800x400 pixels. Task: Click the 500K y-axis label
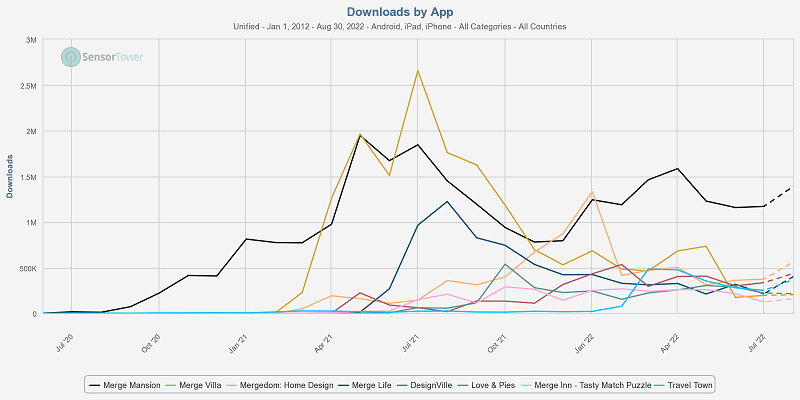coord(29,268)
